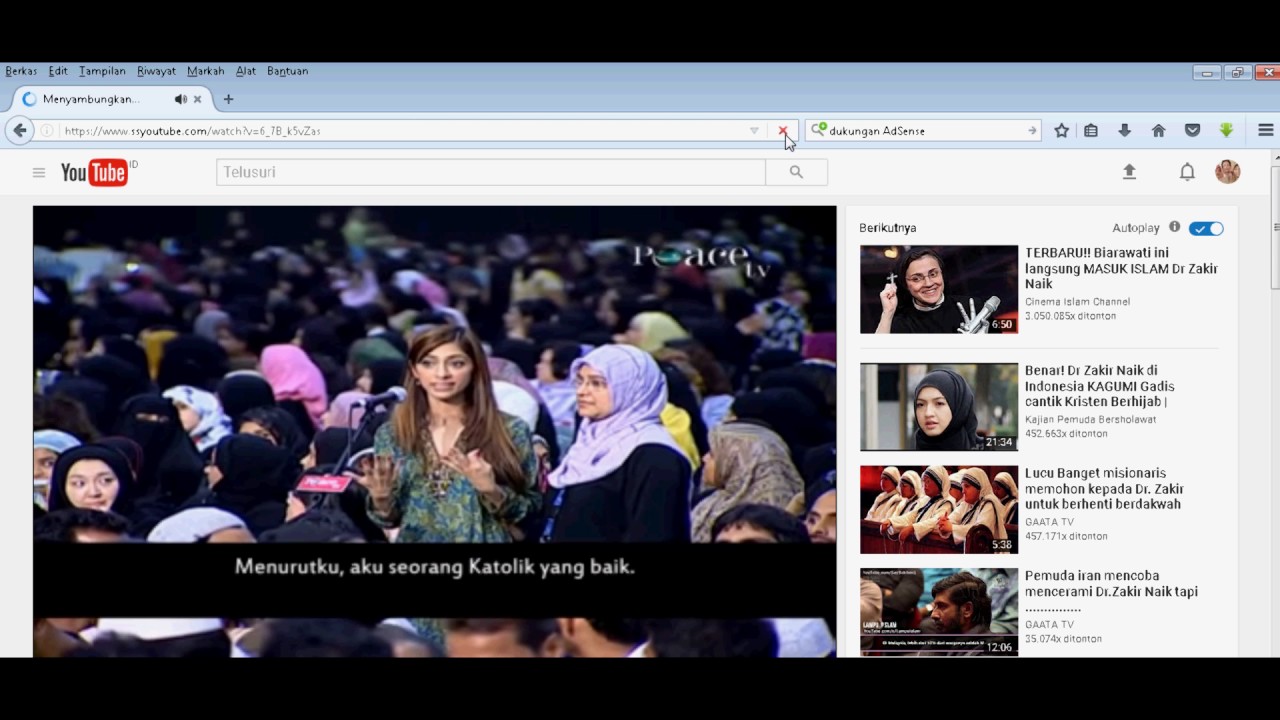The width and height of the screenshot is (1280, 720).
Task: Click the thumbnail with 12:06 duration
Action: pyautogui.click(x=939, y=612)
